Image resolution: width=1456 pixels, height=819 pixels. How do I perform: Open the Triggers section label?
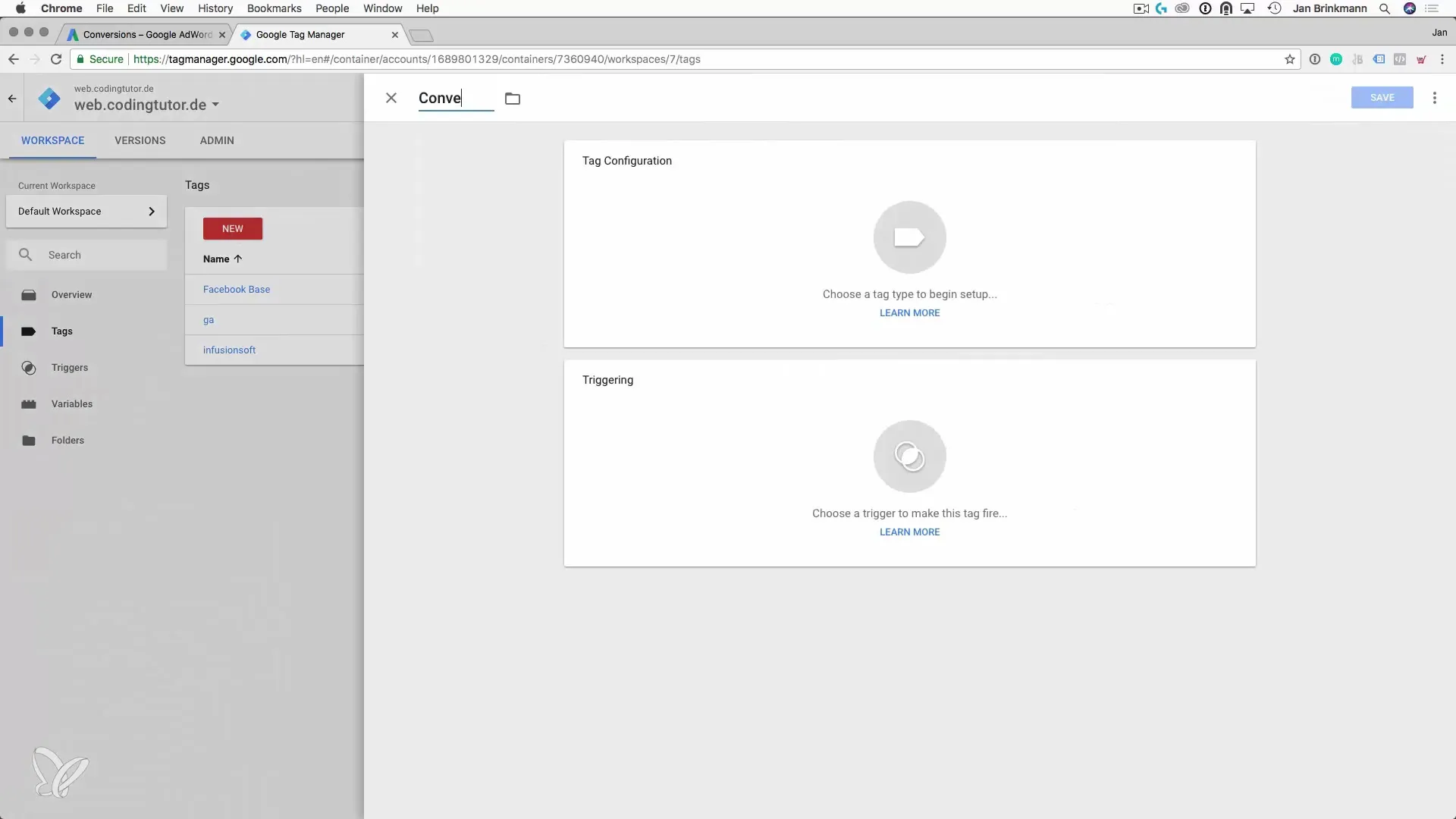pos(69,368)
